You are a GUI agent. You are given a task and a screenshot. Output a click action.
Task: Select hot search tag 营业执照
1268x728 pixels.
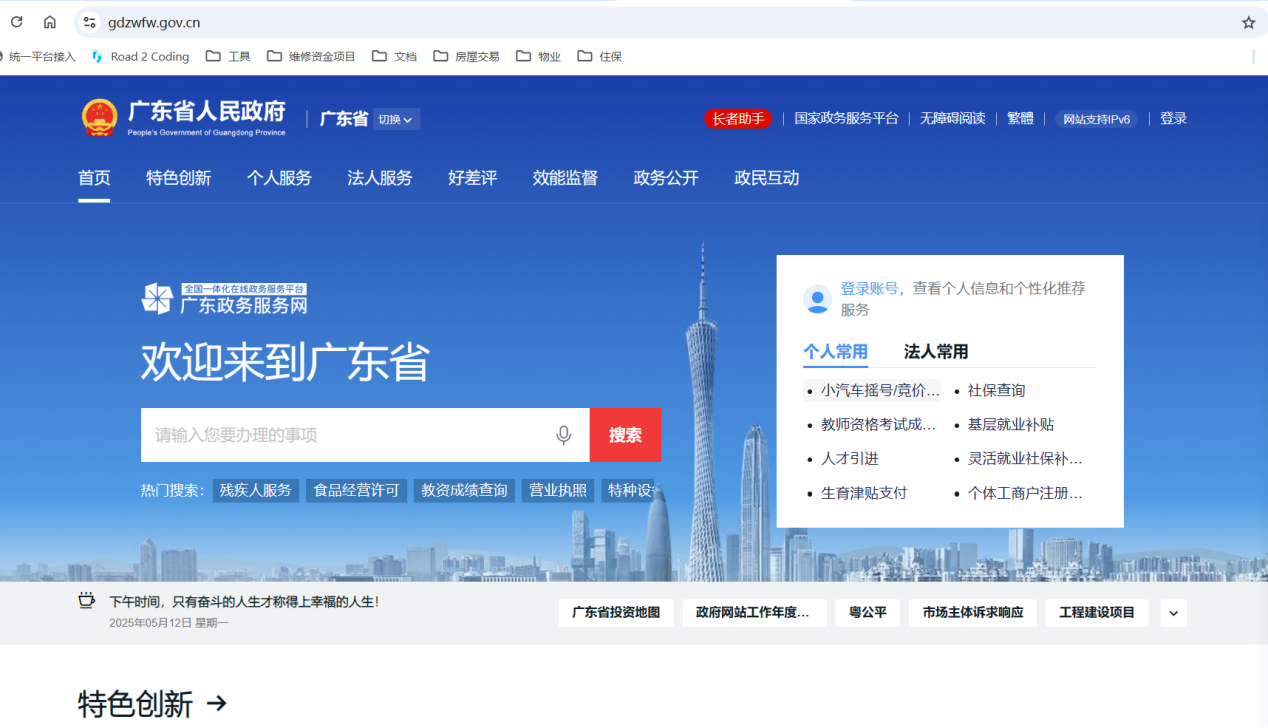click(558, 490)
